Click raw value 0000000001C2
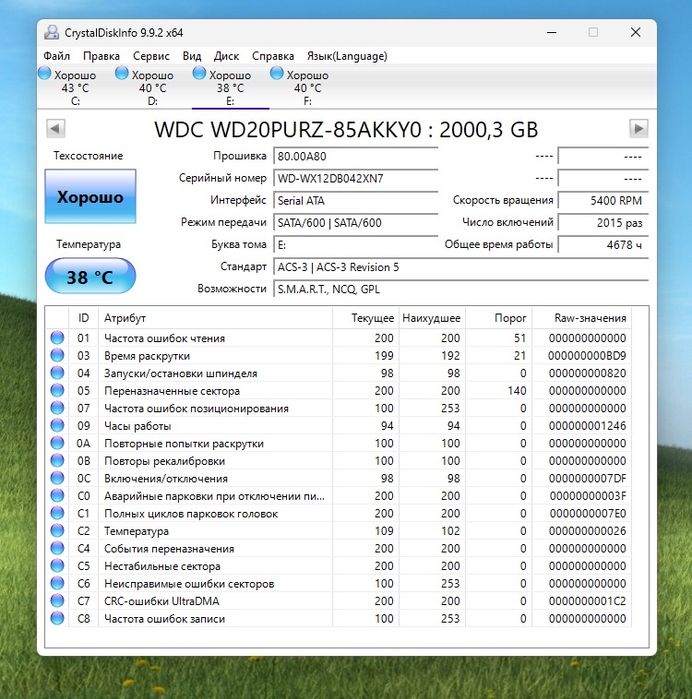The height and width of the screenshot is (699, 692). pos(587,601)
